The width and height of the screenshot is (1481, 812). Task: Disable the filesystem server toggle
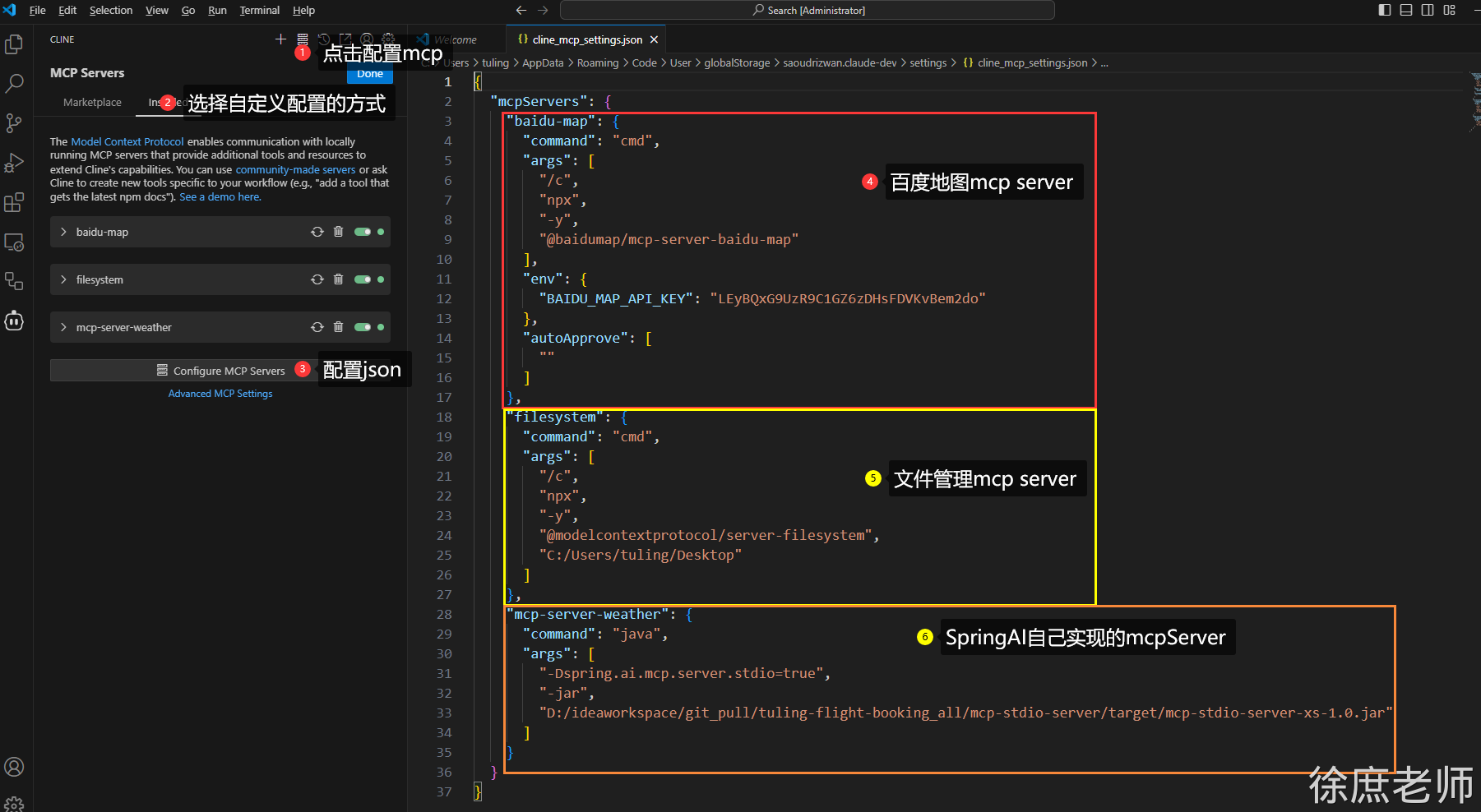point(362,279)
